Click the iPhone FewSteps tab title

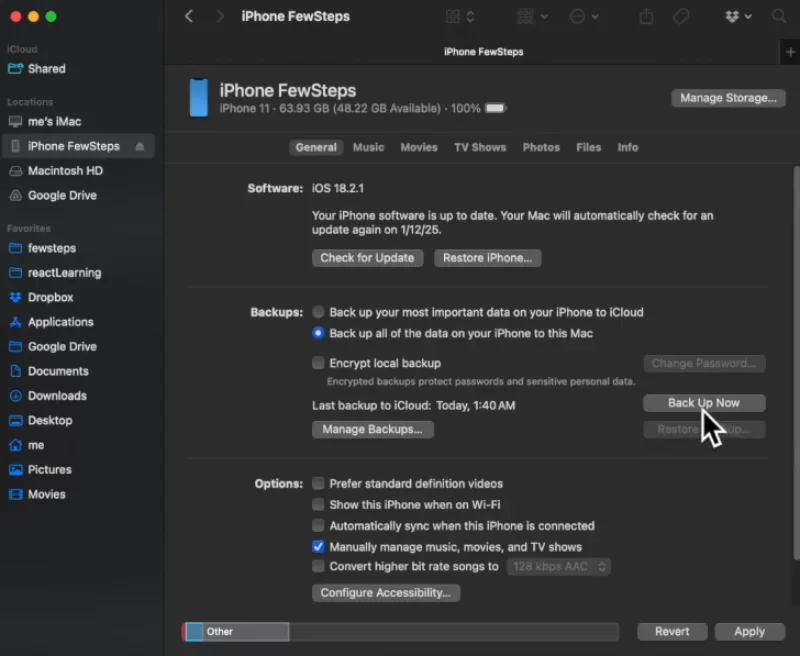483,52
